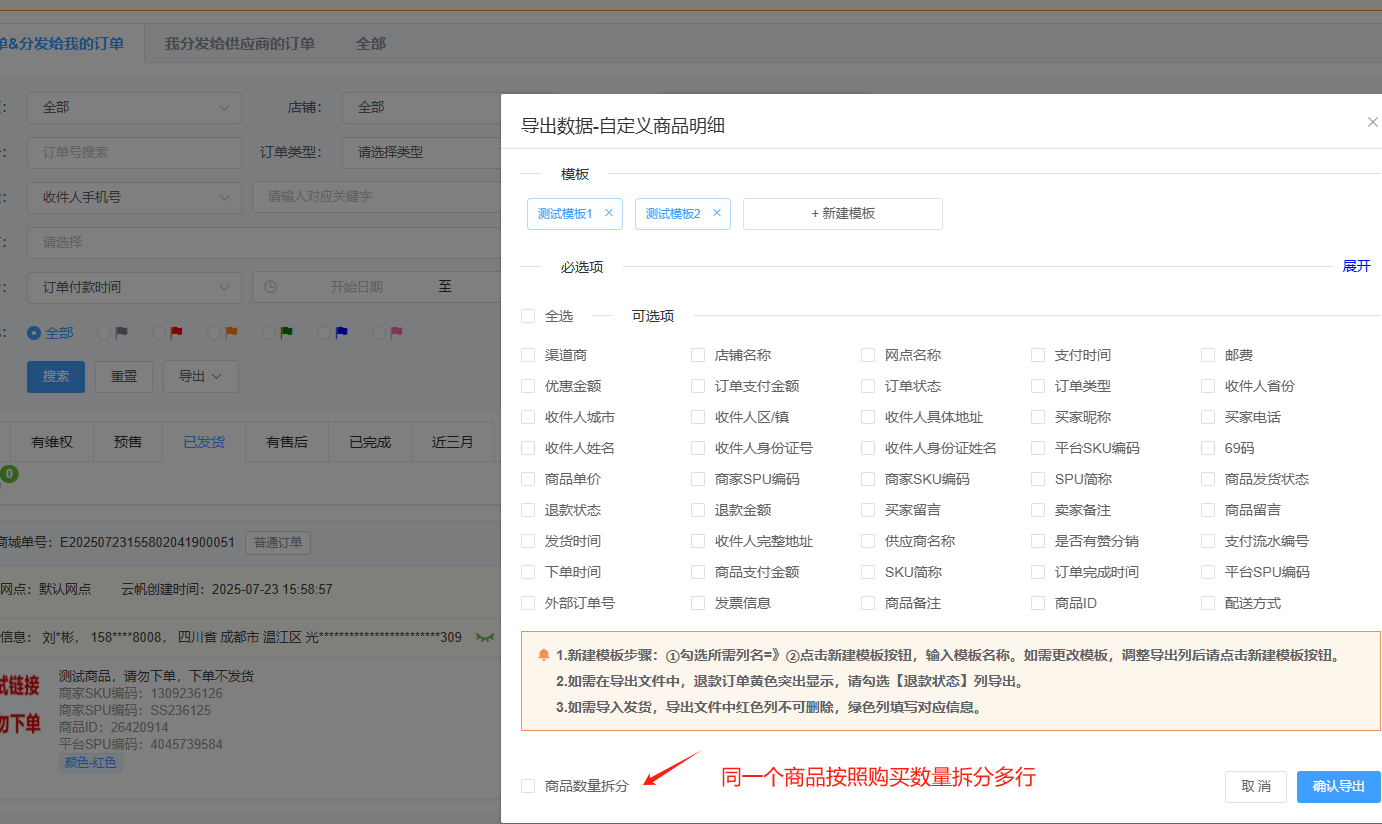Viewport: 1382px width, 824px height.
Task: Click the 平台SPU编码: 4045739584 text
Action: [141, 744]
